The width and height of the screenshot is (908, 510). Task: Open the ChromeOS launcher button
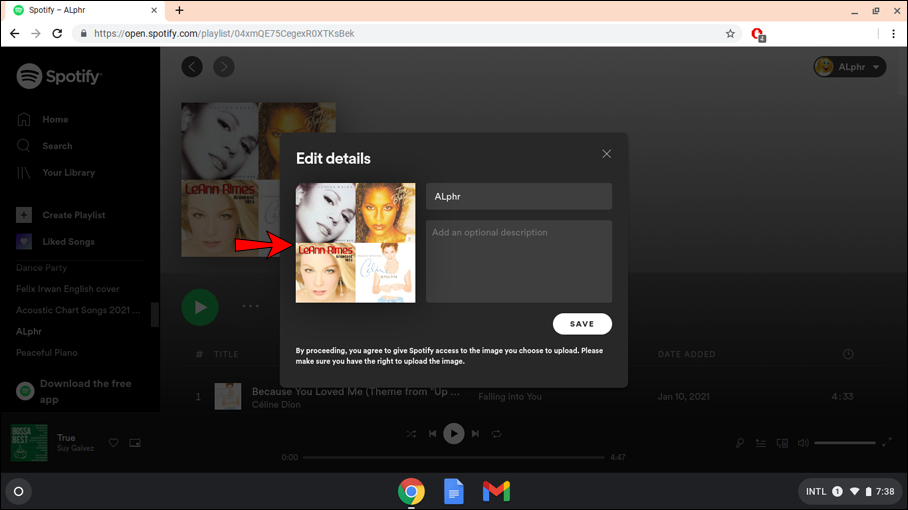tap(19, 491)
